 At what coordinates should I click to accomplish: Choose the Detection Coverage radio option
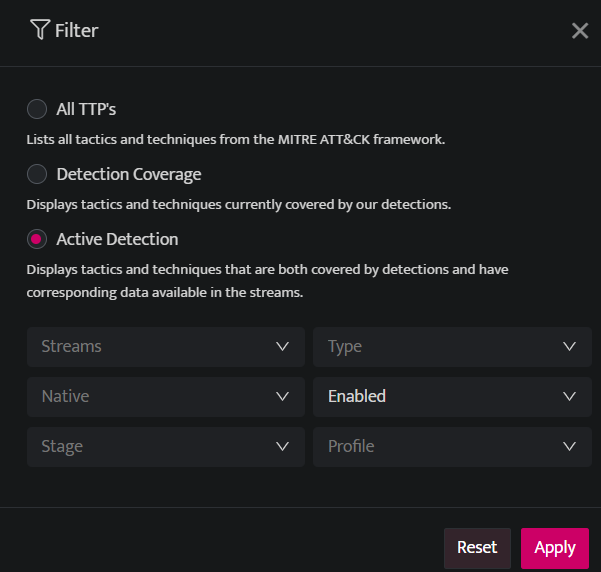[x=37, y=174]
